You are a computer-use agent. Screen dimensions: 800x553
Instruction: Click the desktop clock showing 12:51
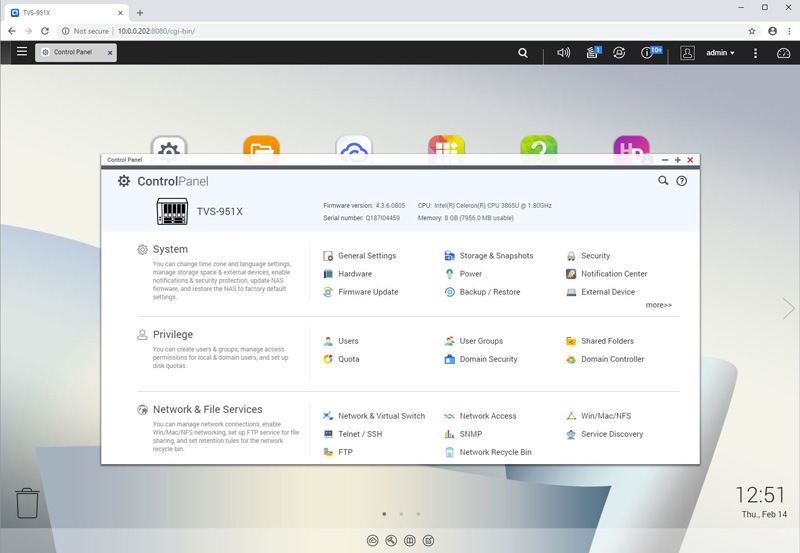[x=760, y=495]
